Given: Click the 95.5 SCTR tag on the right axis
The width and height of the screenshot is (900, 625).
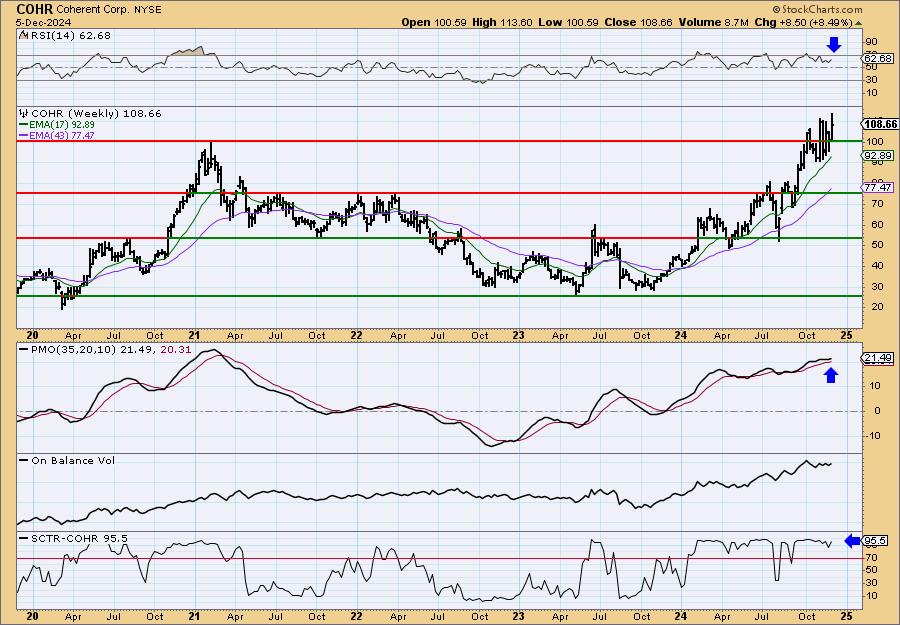Looking at the screenshot, I should pyautogui.click(x=876, y=541).
